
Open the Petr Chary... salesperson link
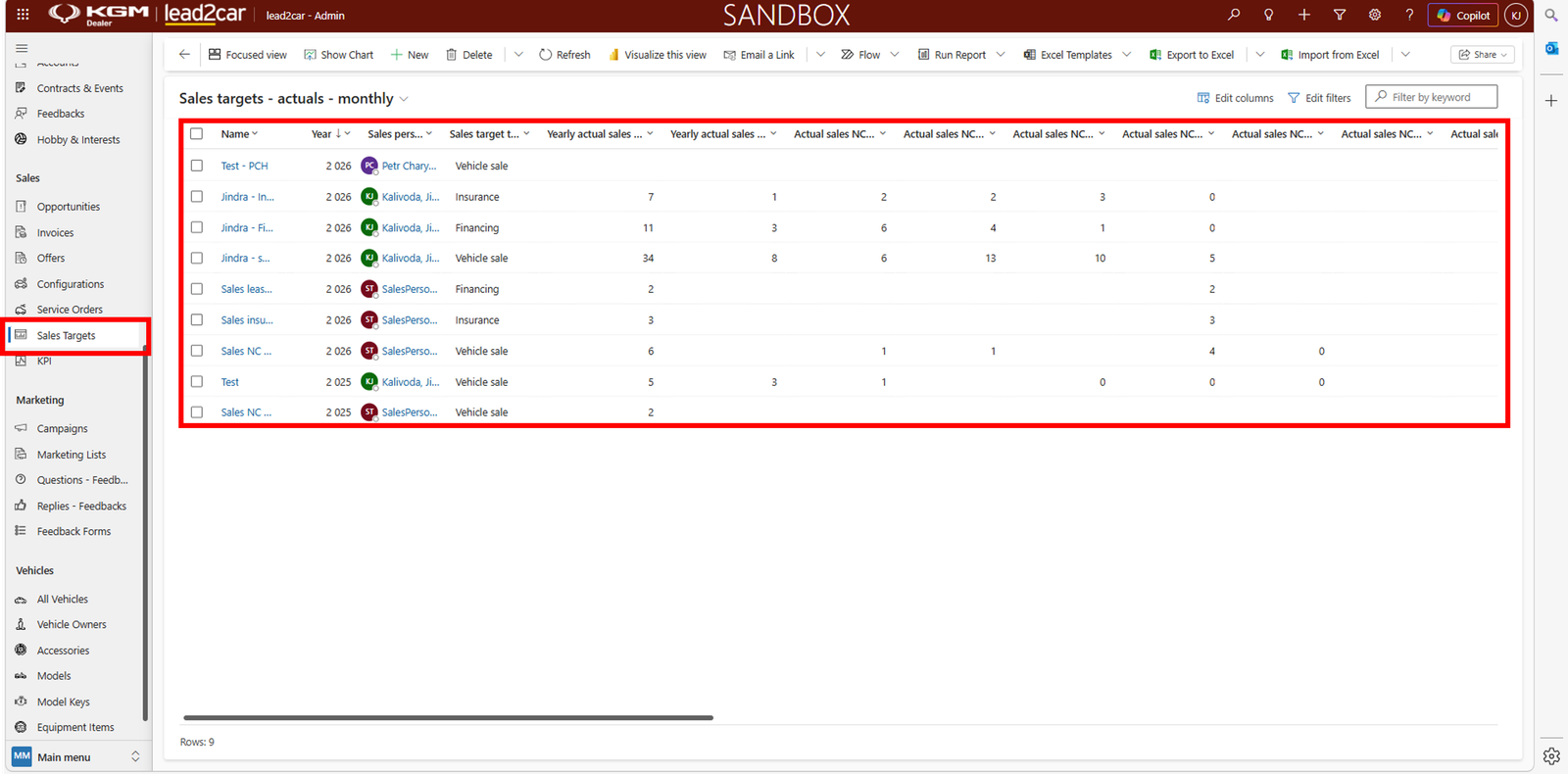coord(409,167)
